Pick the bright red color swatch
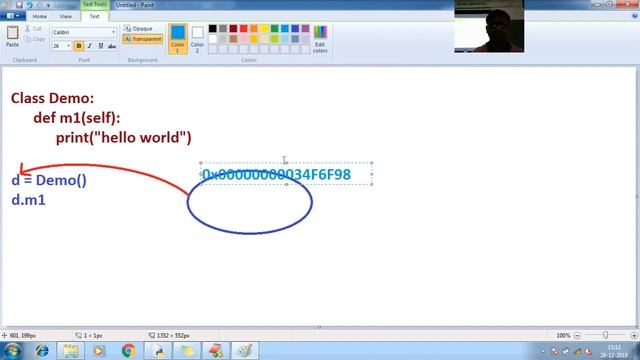The width and height of the screenshot is (640, 360). [244, 29]
